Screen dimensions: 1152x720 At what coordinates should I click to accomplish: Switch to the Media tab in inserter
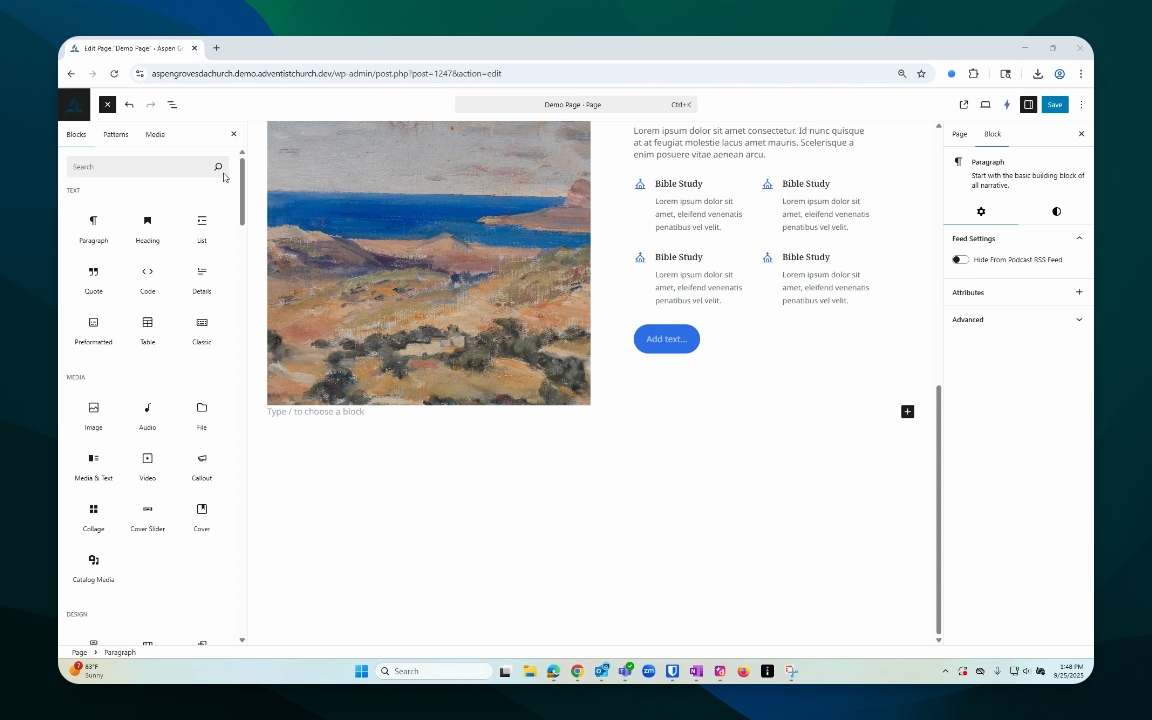[x=155, y=134]
